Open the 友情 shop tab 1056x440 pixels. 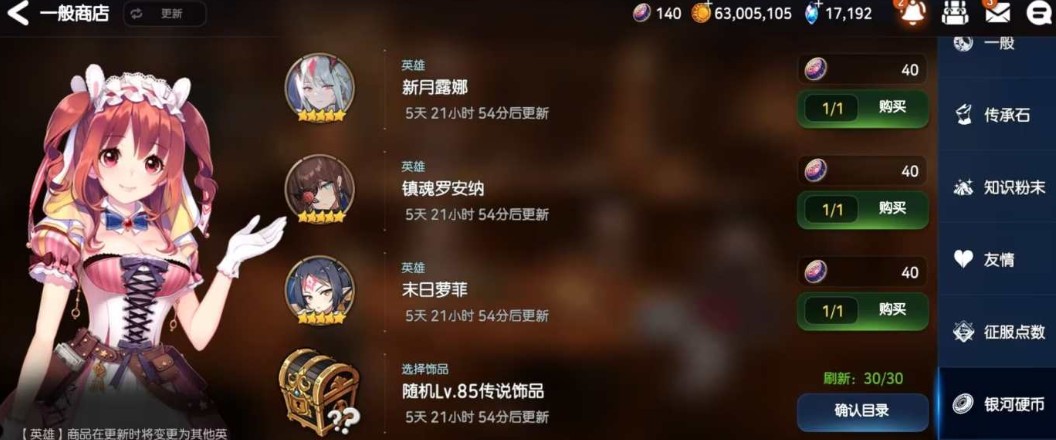997,259
